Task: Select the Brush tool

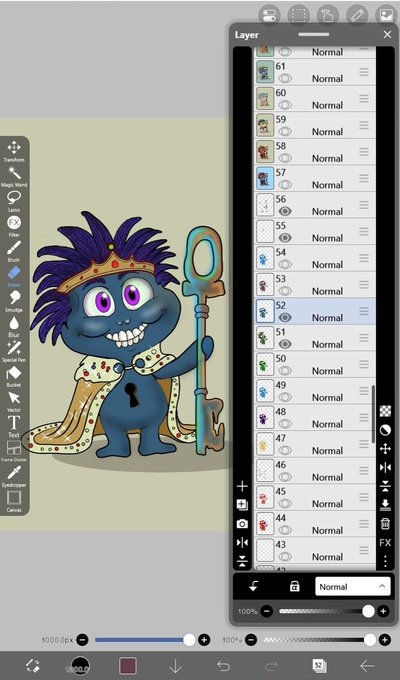Action: tap(14, 251)
